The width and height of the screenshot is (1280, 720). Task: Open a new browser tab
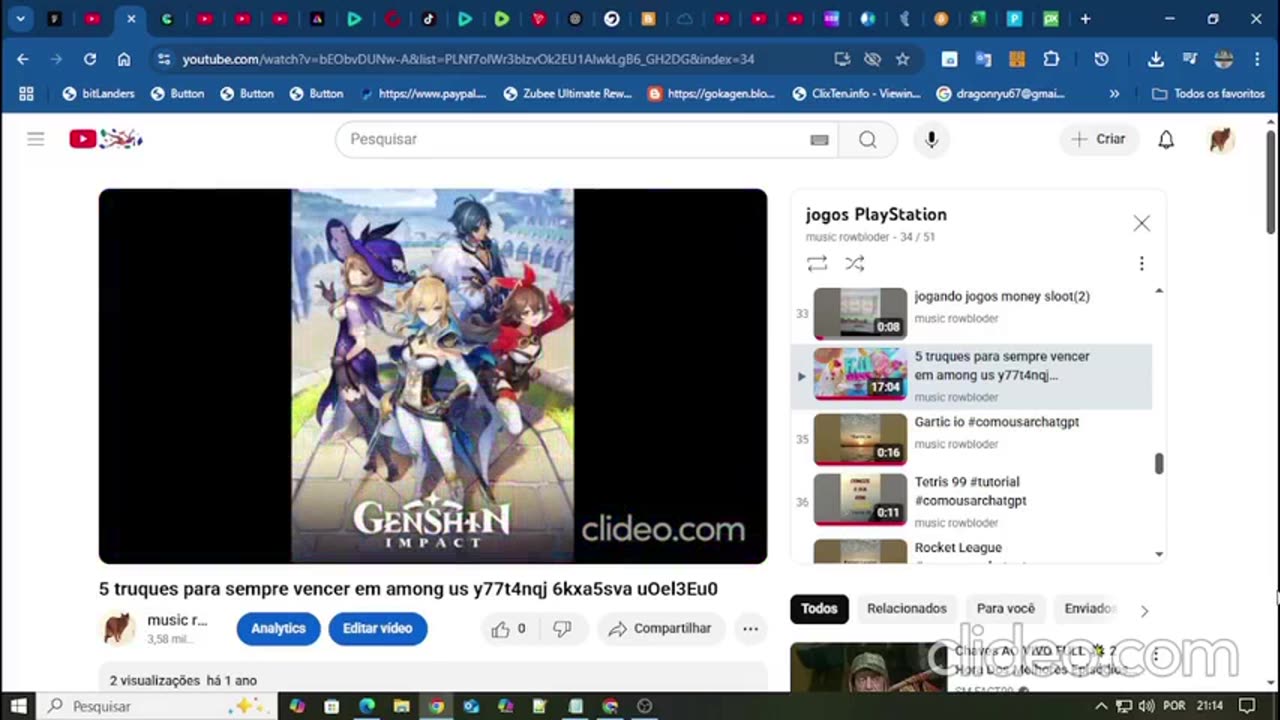(1085, 19)
